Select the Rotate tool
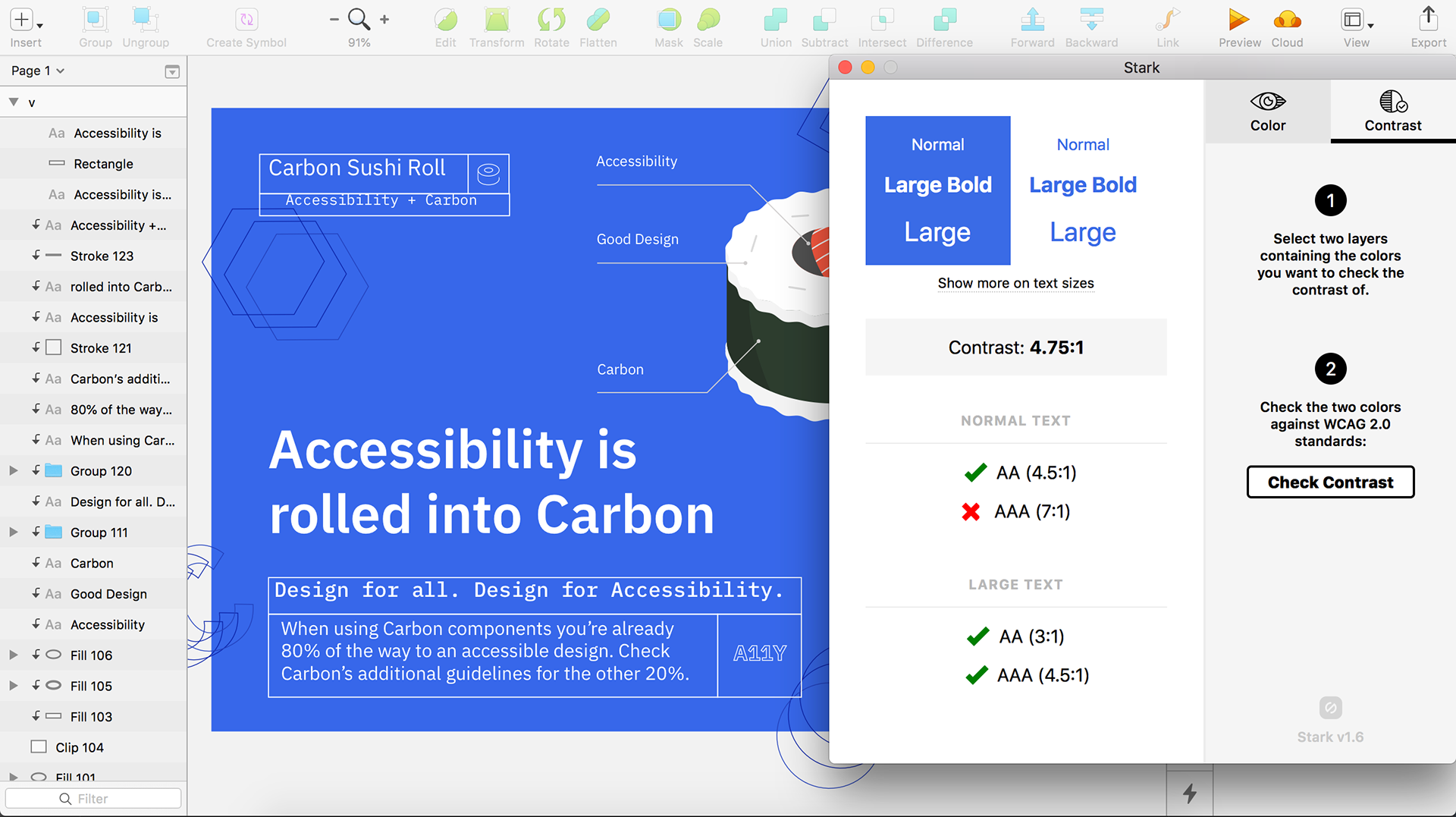Screen dimensions: 1456x817 (x=551, y=20)
